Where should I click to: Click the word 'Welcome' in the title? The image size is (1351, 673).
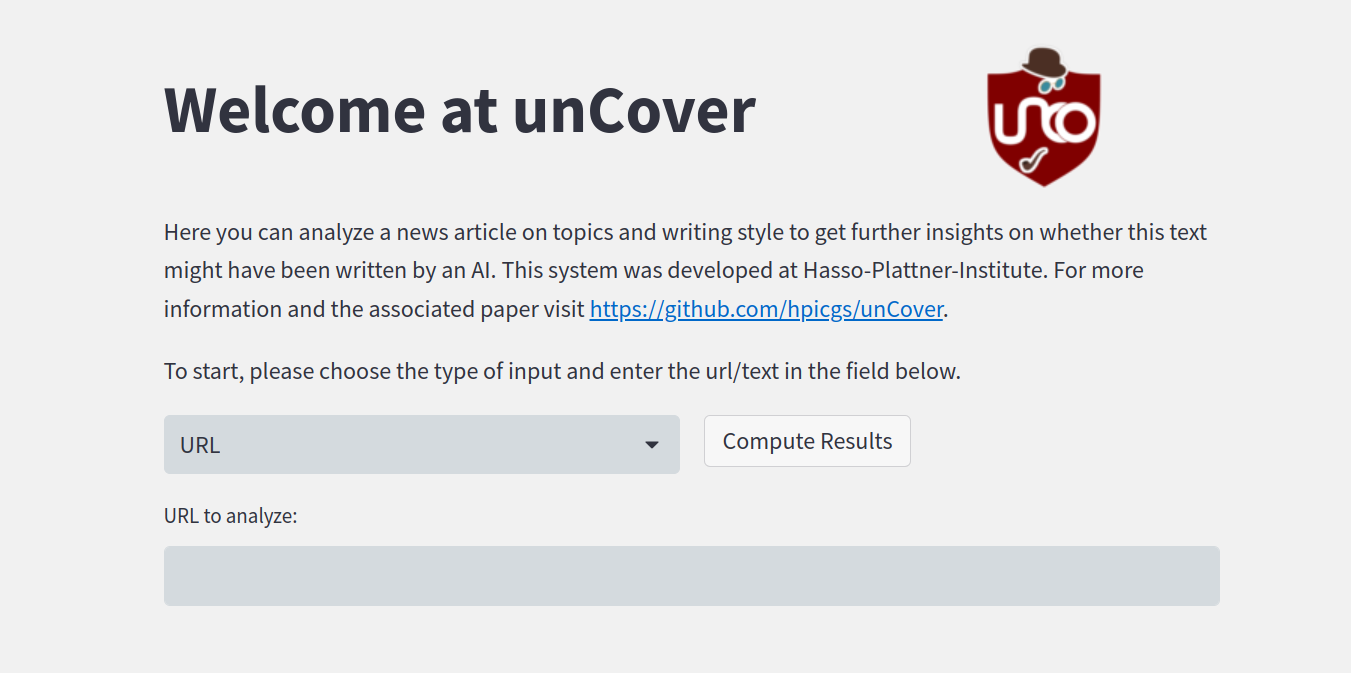[295, 109]
